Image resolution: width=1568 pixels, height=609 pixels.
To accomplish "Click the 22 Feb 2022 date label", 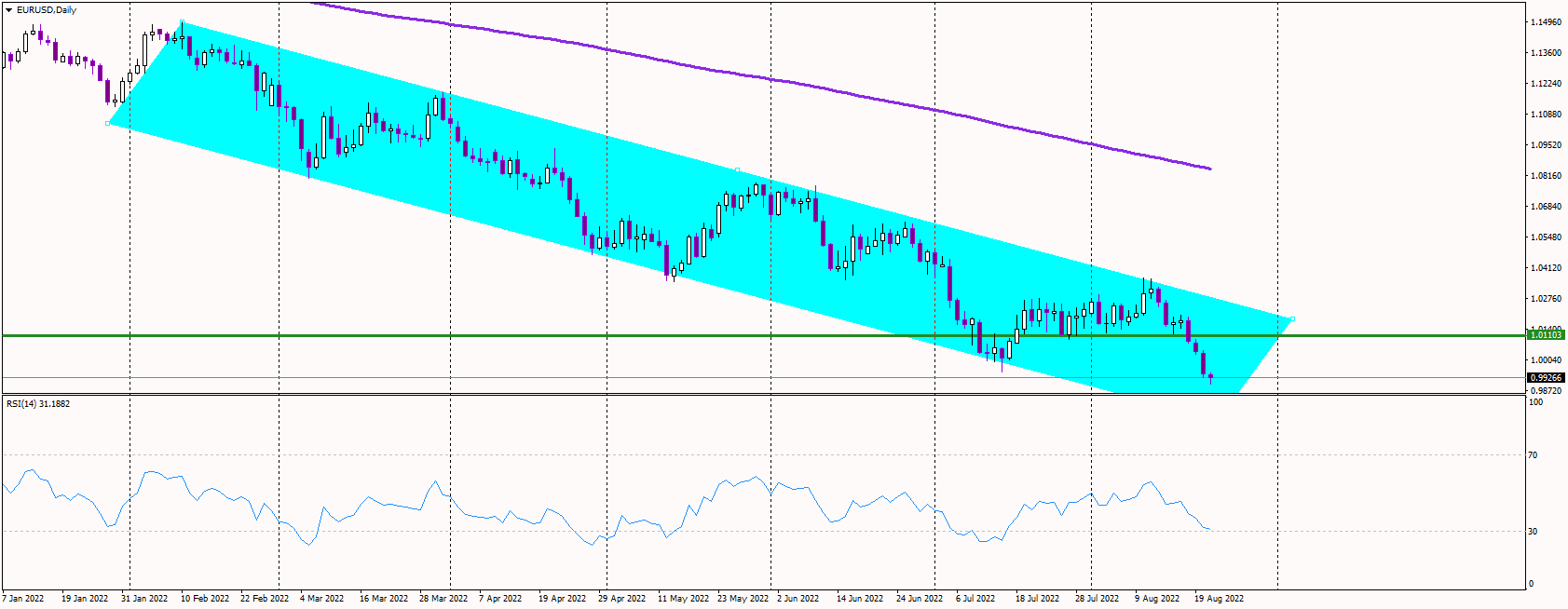I will point(265,599).
